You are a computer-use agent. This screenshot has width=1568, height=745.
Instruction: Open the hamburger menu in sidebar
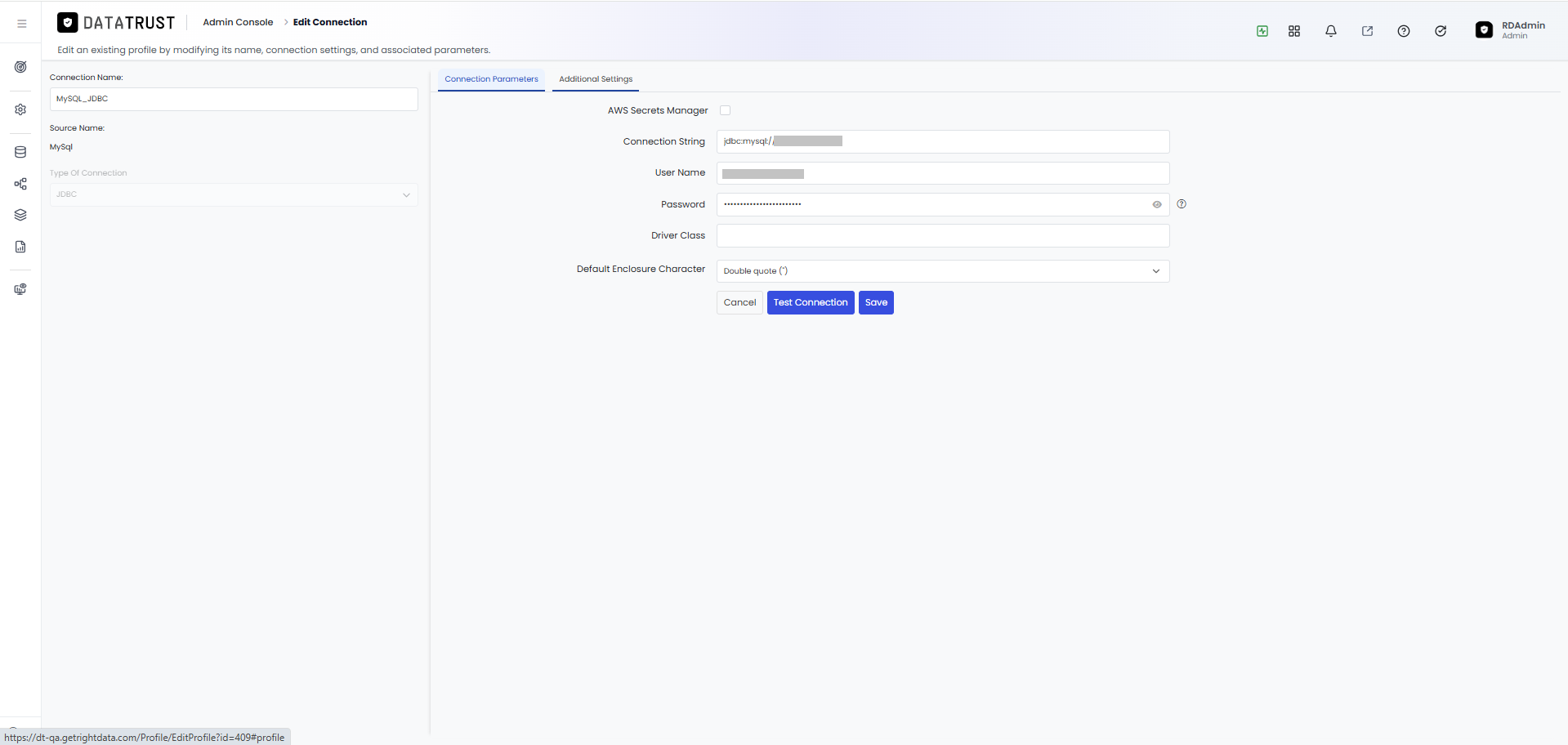pos(21,24)
